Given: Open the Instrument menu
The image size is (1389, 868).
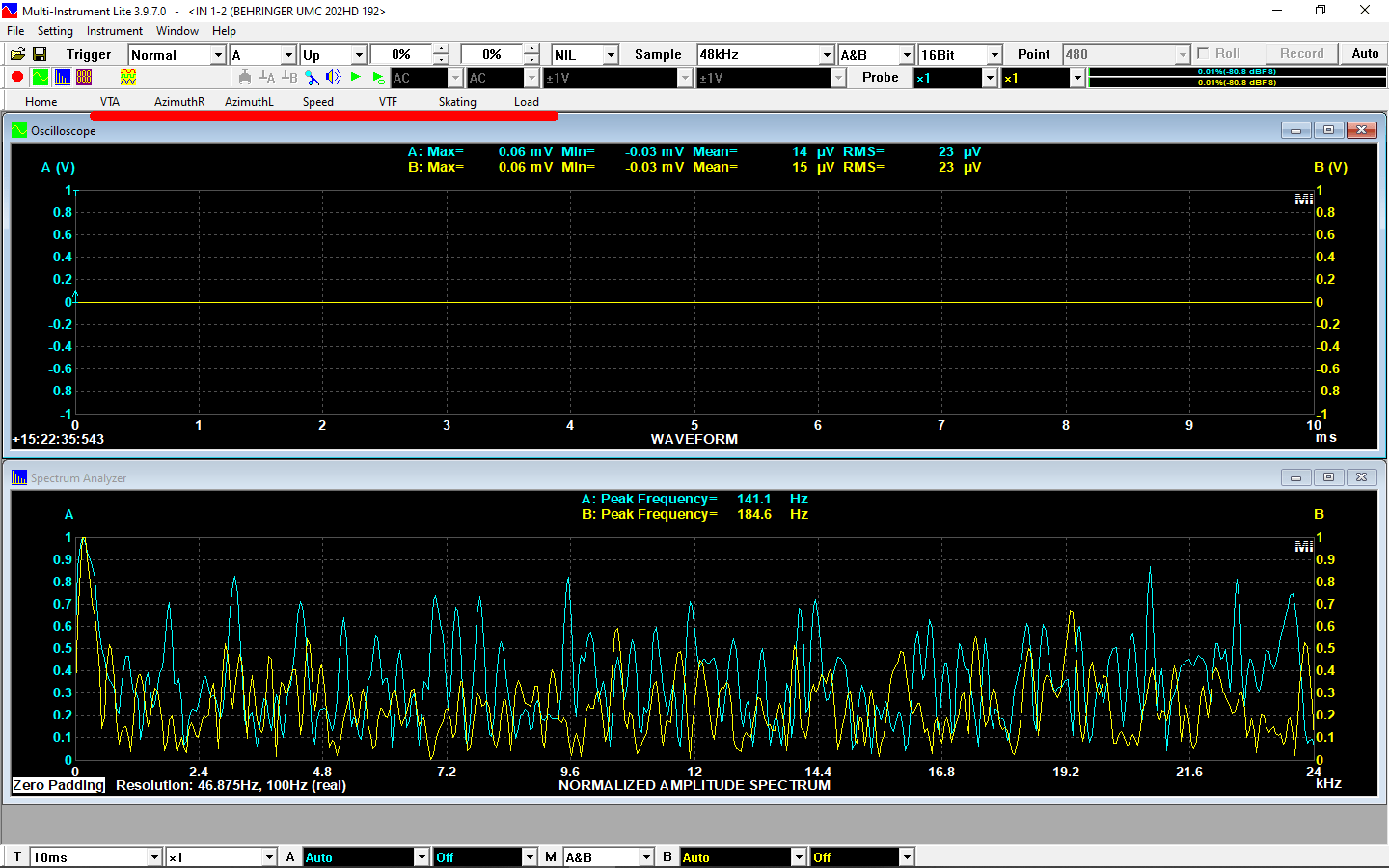Looking at the screenshot, I should click(x=115, y=31).
